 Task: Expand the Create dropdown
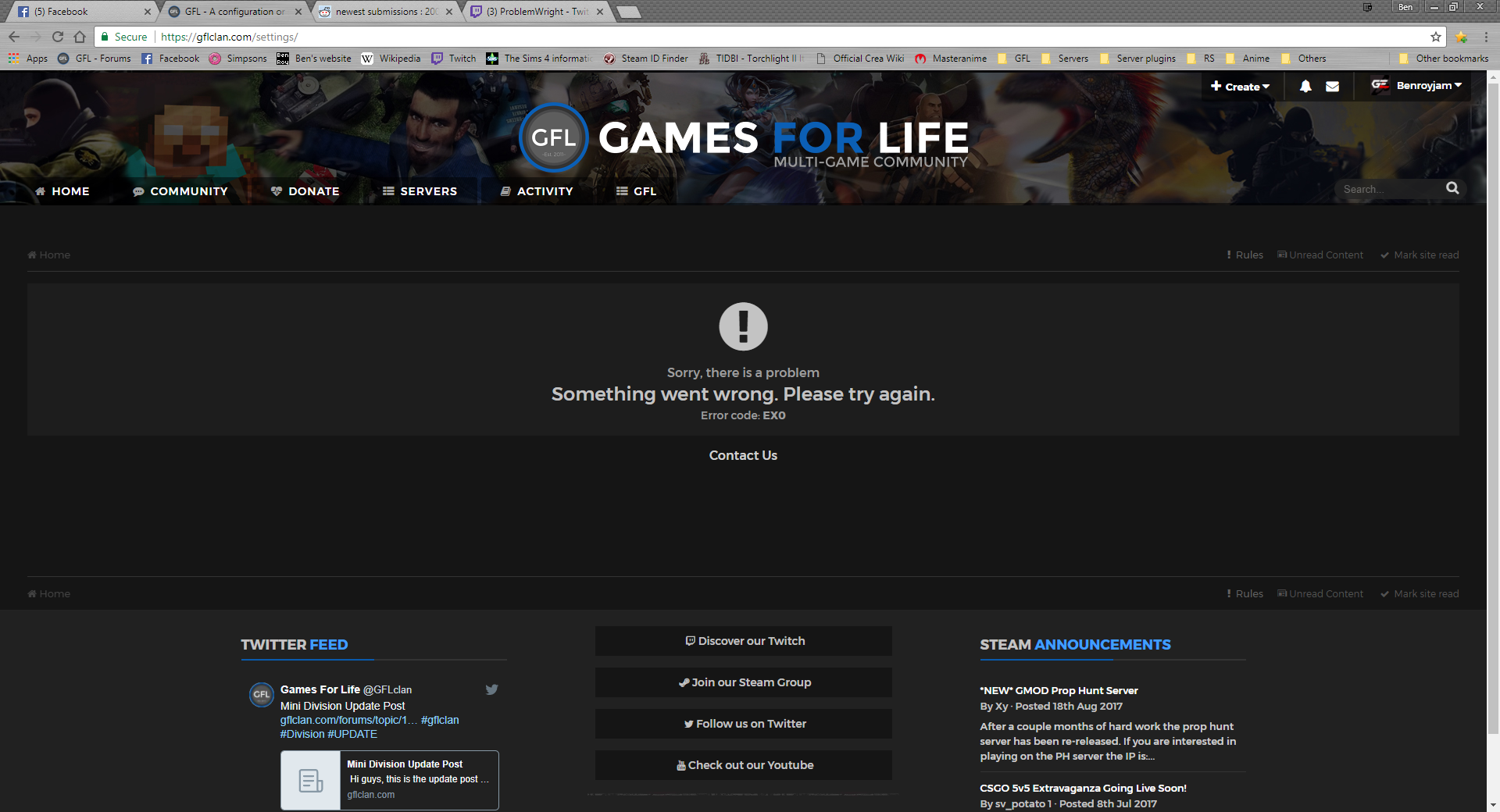pos(1240,87)
